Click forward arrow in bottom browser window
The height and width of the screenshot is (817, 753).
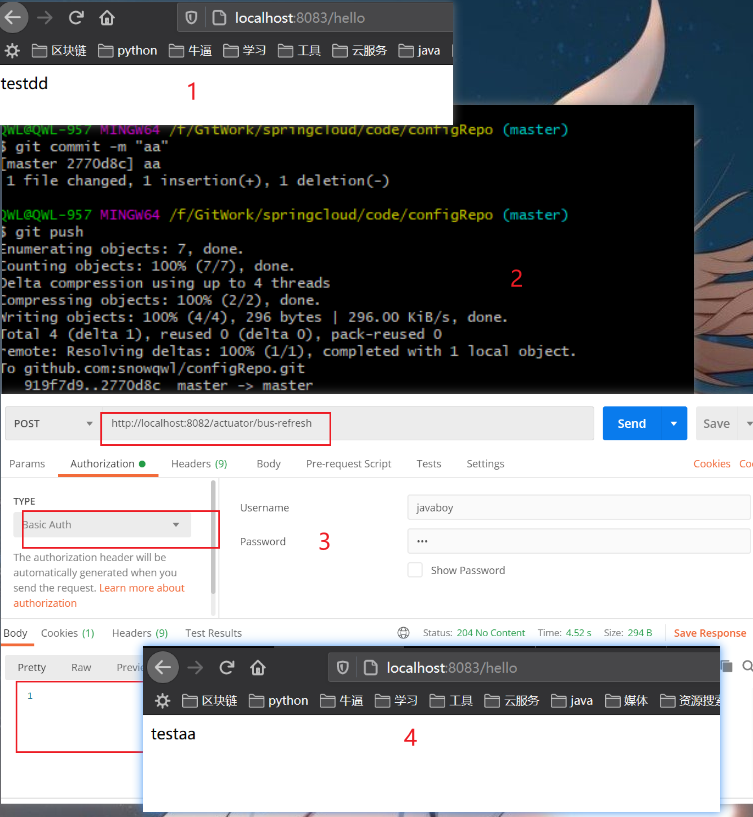(195, 667)
